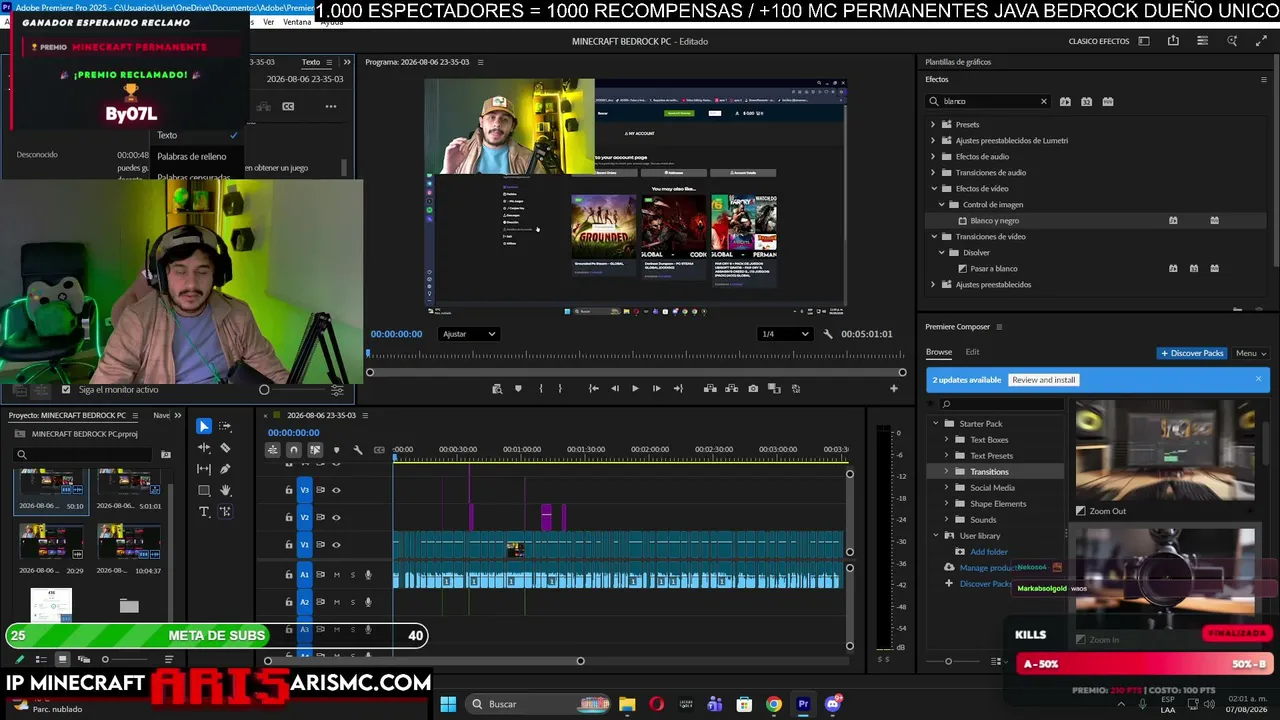Open Premiere Composer Menu dropdown

(x=1251, y=353)
